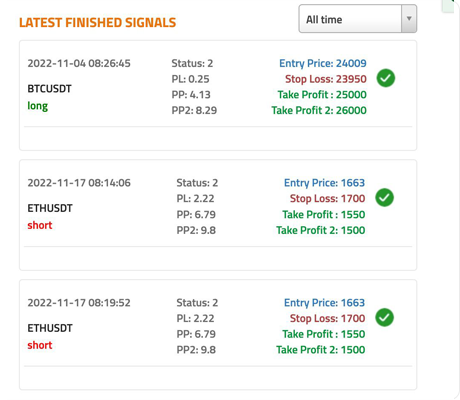
Task: Click Entry Price: 24009
Action: [x=323, y=63]
